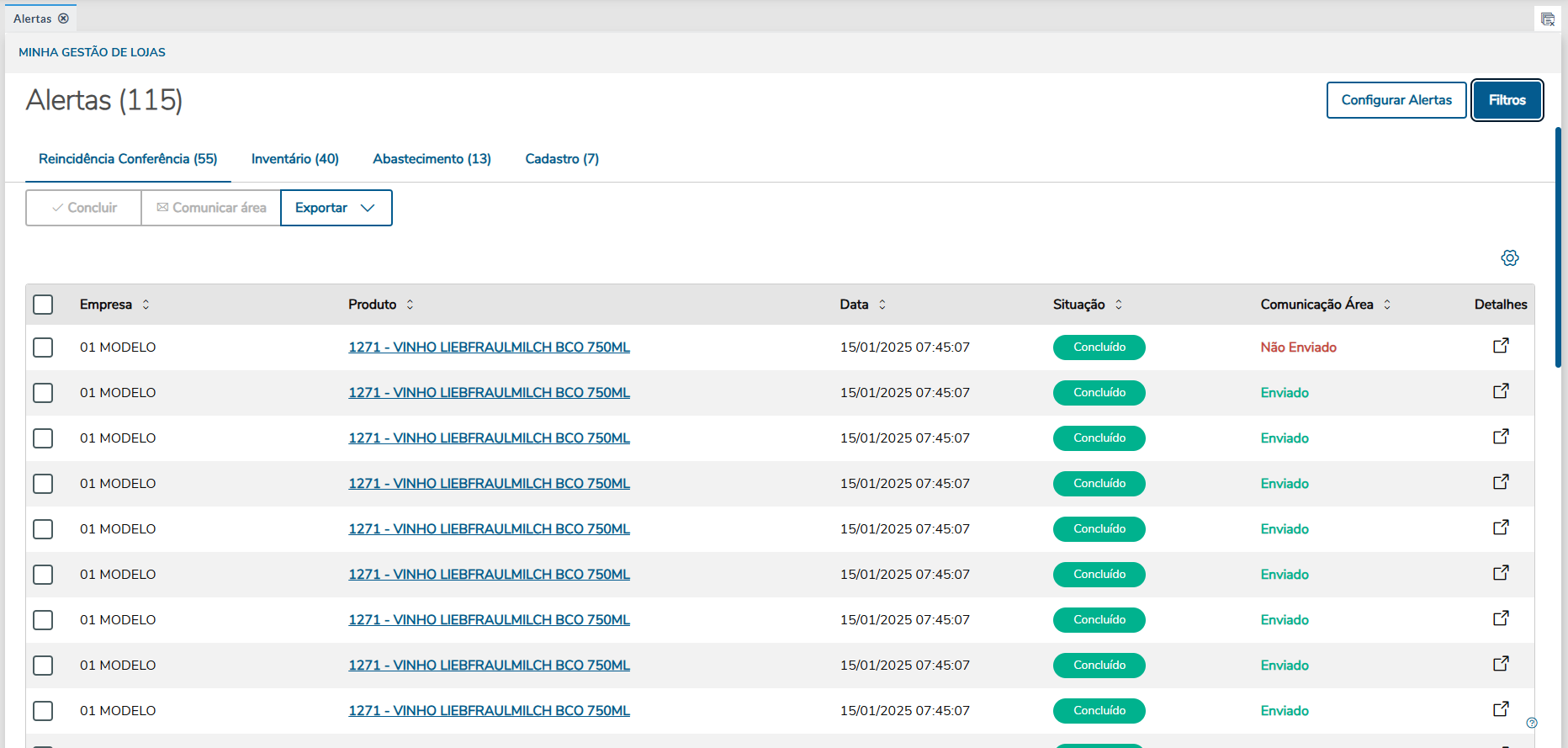Viewport: 1568px width, 748px height.
Task: Open table settings gear icon
Action: [1510, 258]
